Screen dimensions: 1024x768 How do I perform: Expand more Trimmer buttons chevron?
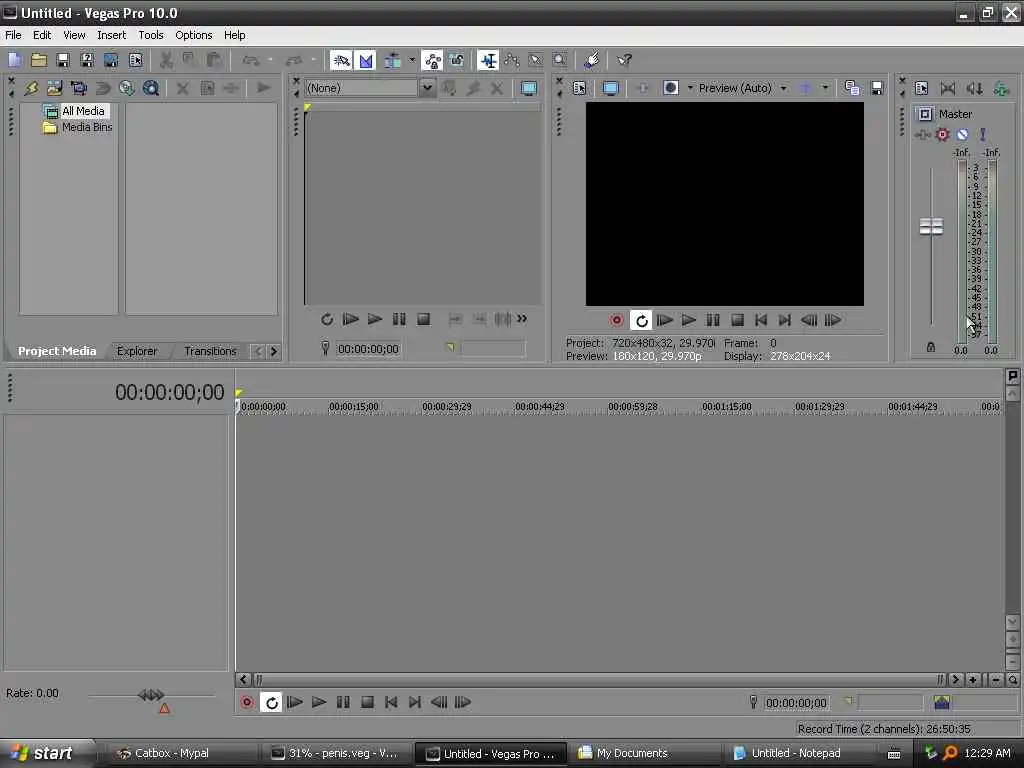click(522, 319)
